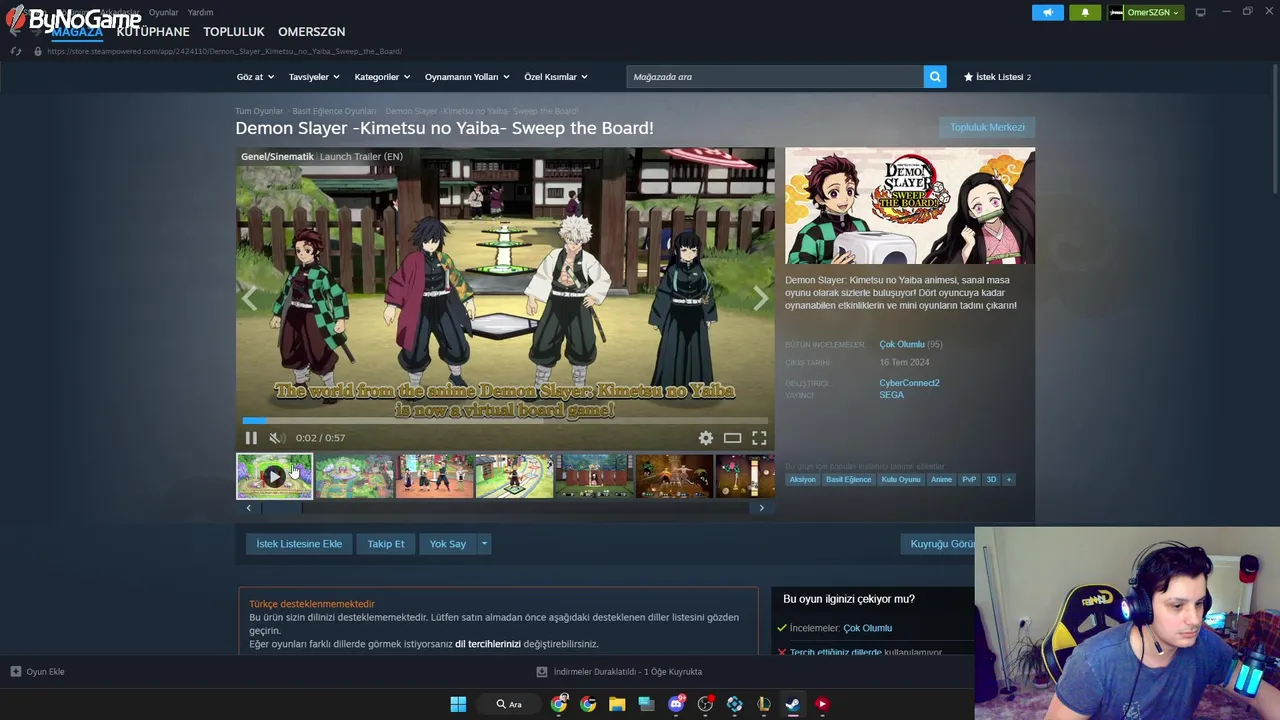Expand the 'Oynamanın Yolları' menu

coord(467,77)
